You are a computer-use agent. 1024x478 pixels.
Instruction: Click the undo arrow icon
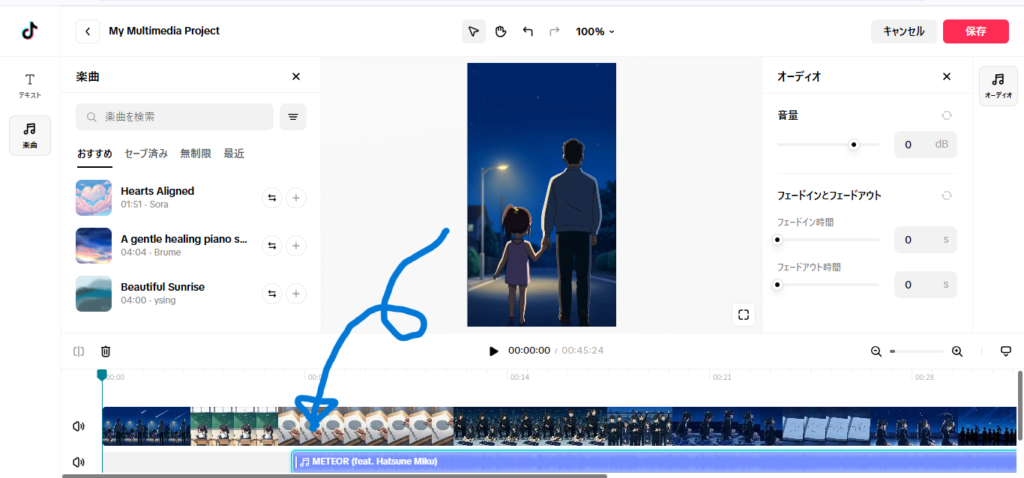click(528, 31)
